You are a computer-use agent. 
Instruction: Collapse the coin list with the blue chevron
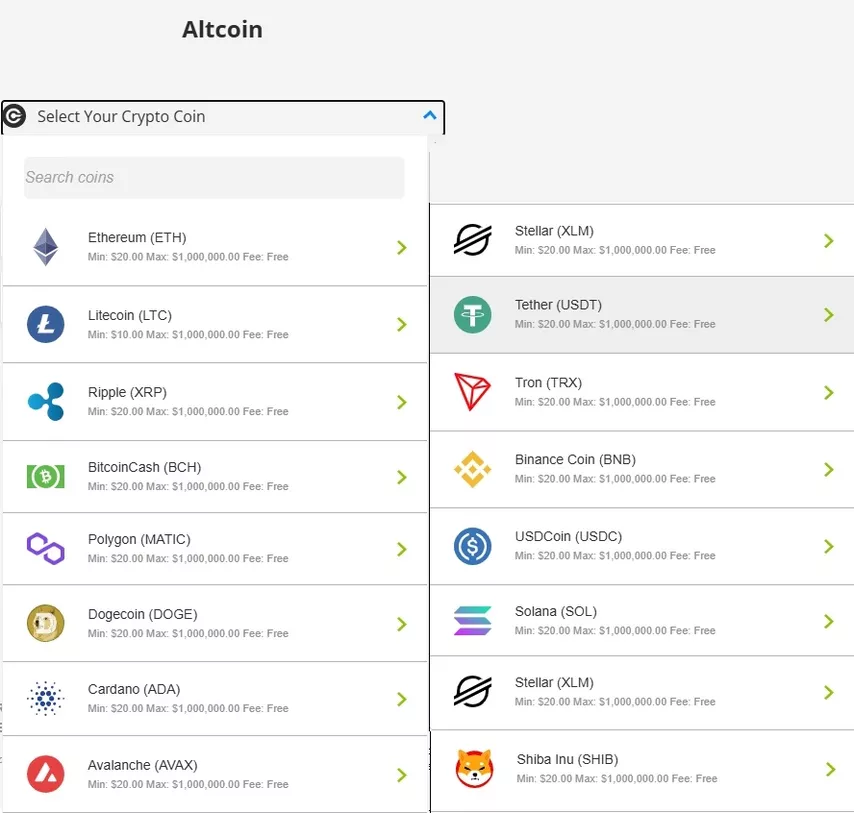[x=430, y=115]
